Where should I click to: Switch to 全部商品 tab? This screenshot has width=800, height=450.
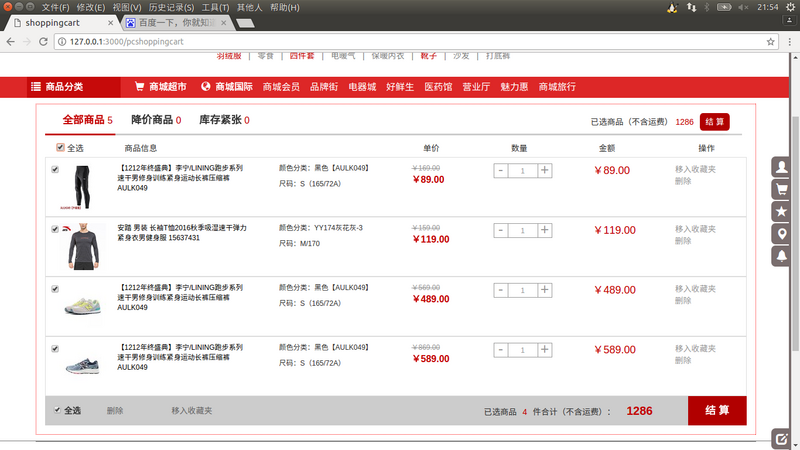87,120
